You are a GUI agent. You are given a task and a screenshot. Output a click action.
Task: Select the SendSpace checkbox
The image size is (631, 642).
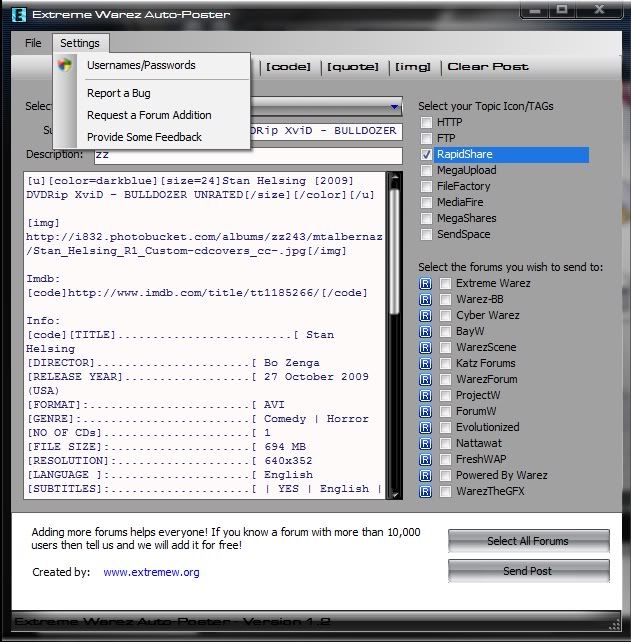coord(426,234)
